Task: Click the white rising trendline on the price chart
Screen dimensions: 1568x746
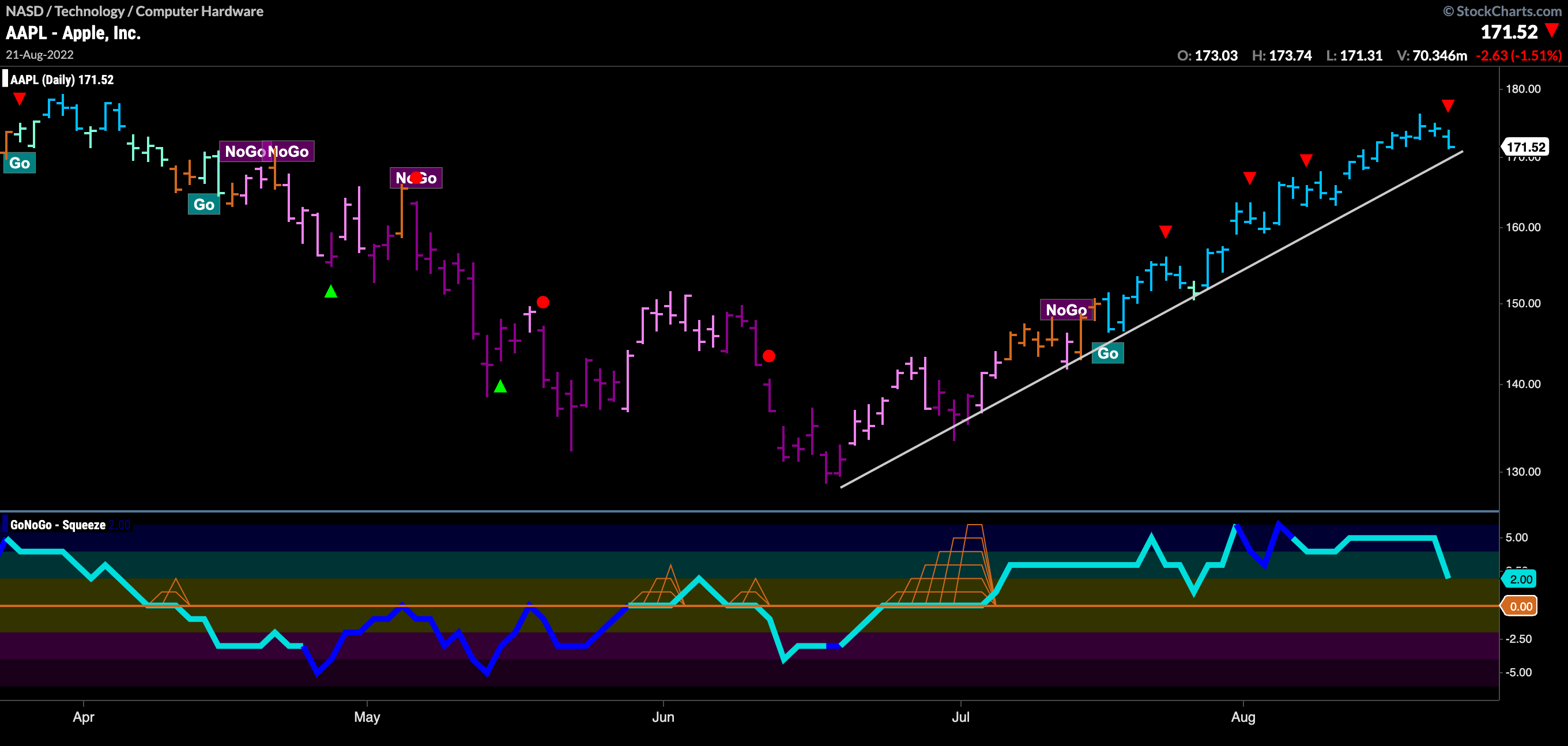Action: coord(1152,319)
